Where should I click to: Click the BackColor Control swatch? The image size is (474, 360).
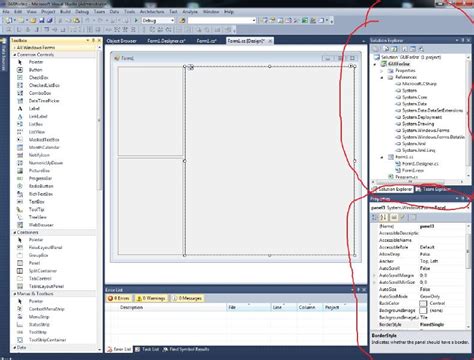click(423, 303)
